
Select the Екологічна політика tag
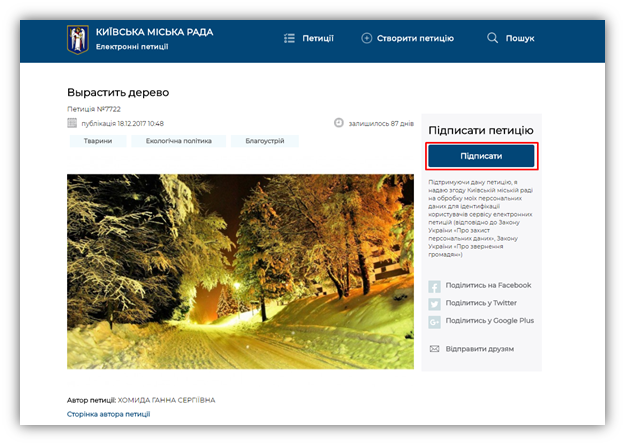pyautogui.click(x=179, y=141)
